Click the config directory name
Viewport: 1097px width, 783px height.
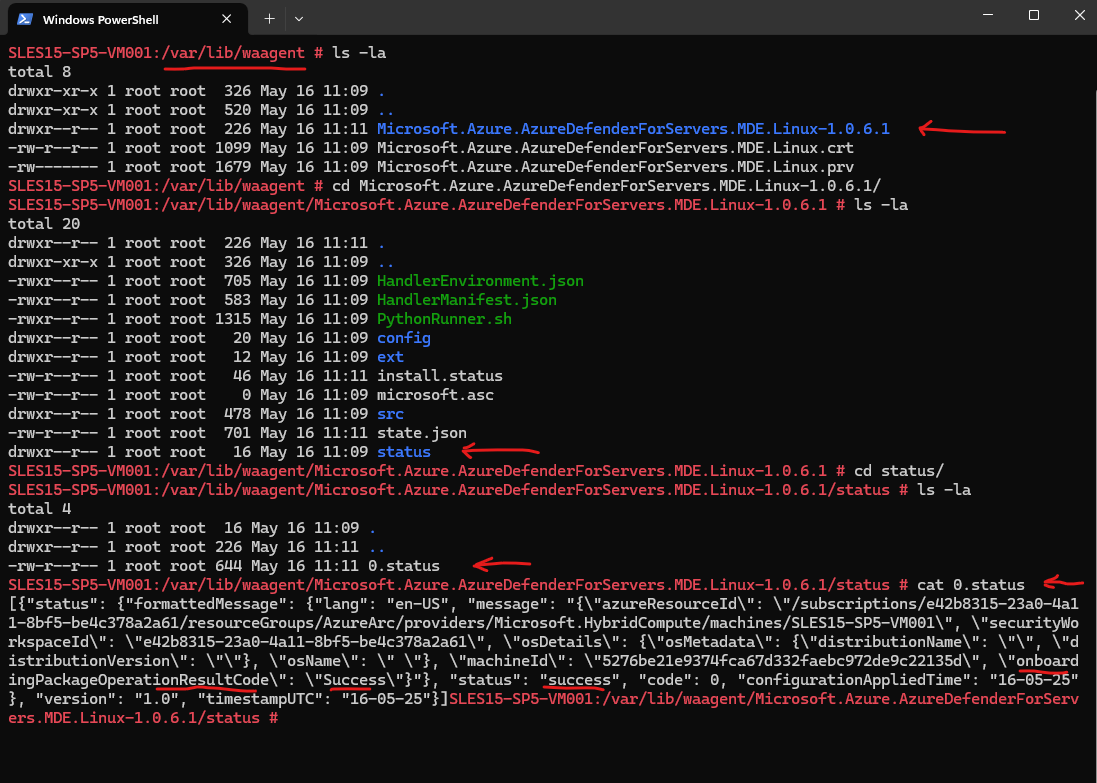point(404,338)
